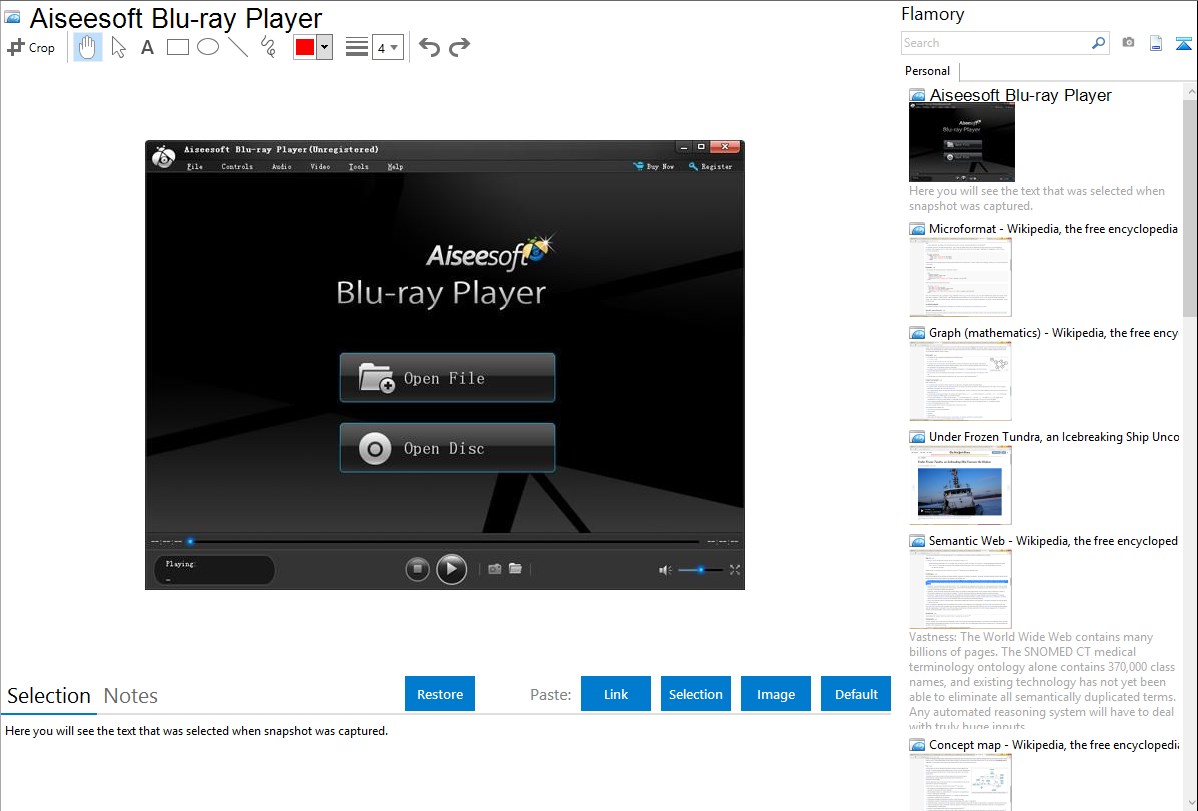Pick the rectangle shape tool
This screenshot has height=811, width=1198.
(x=177, y=47)
